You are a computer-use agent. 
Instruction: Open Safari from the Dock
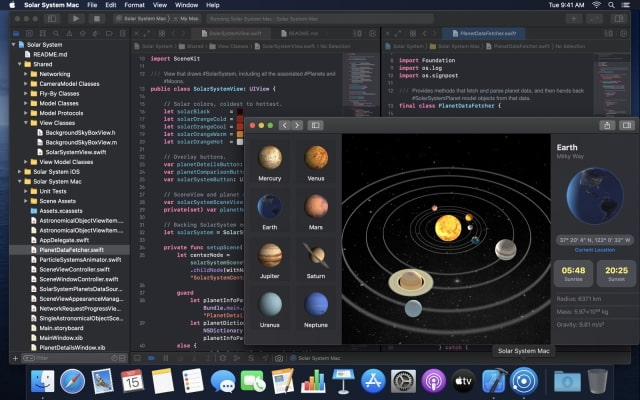click(72, 381)
